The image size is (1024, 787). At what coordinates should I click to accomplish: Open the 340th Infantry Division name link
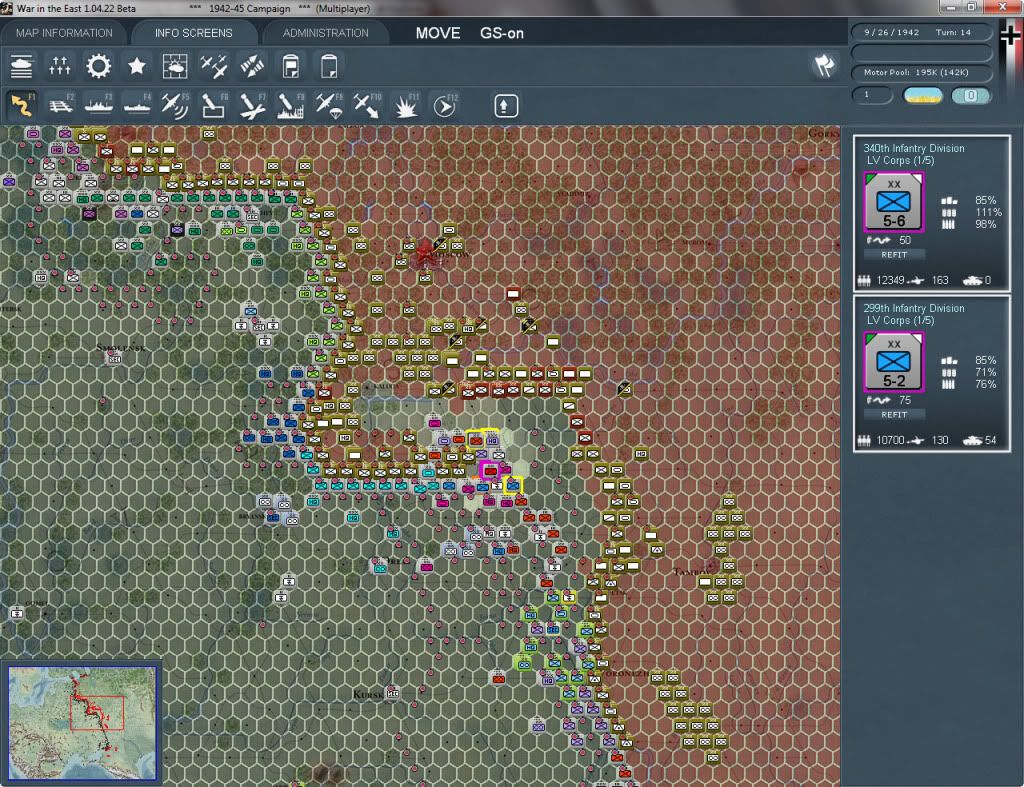[x=914, y=148]
